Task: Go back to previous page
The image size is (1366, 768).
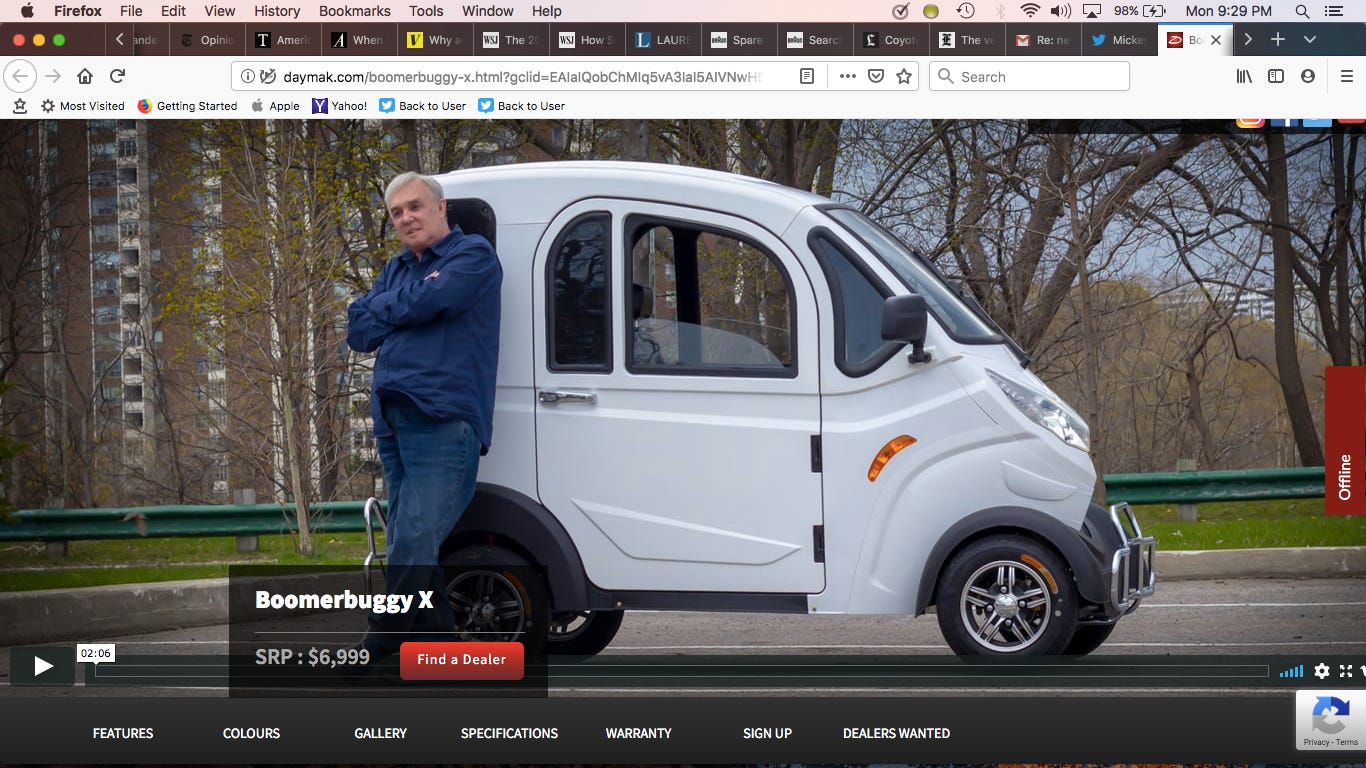Action: [21, 76]
